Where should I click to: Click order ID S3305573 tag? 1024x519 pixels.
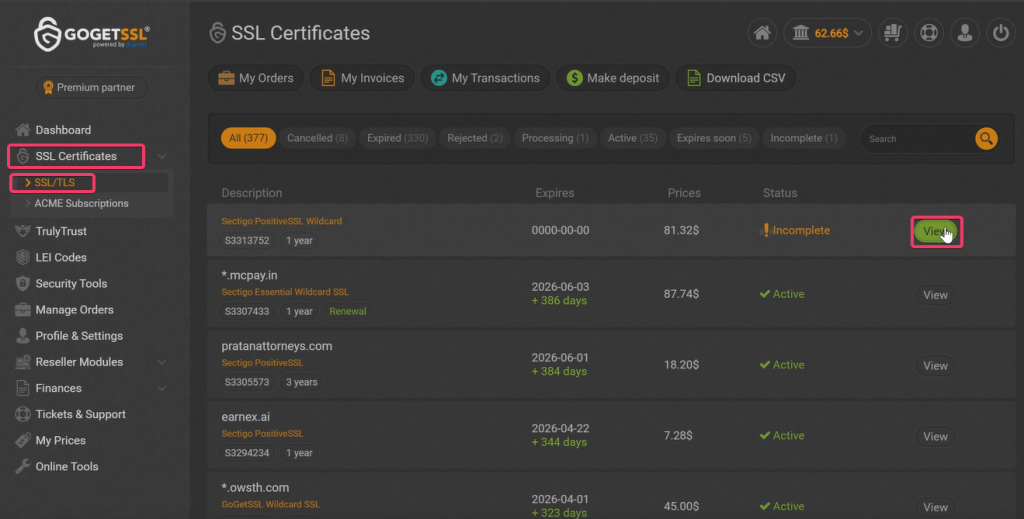[247, 382]
